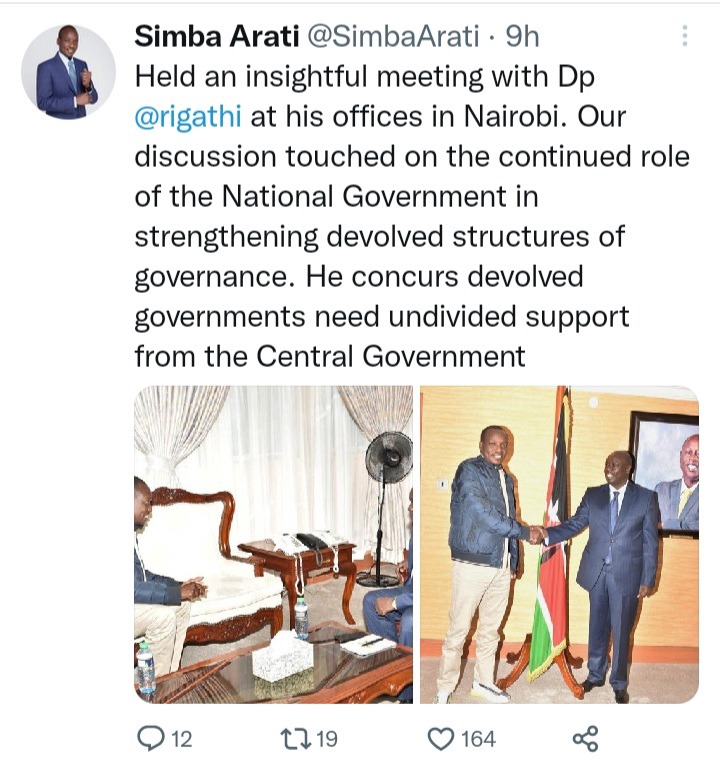Like the tweet with the heart icon
The width and height of the screenshot is (720, 762).
[x=440, y=739]
